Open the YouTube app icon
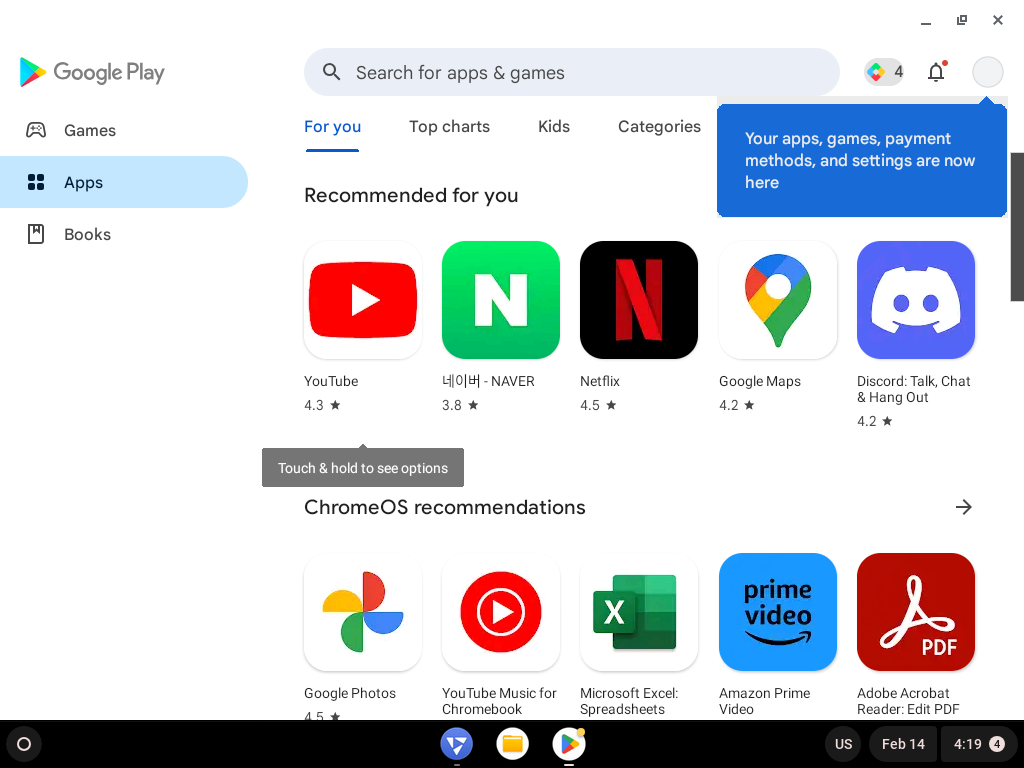1024x768 pixels. 362,300
